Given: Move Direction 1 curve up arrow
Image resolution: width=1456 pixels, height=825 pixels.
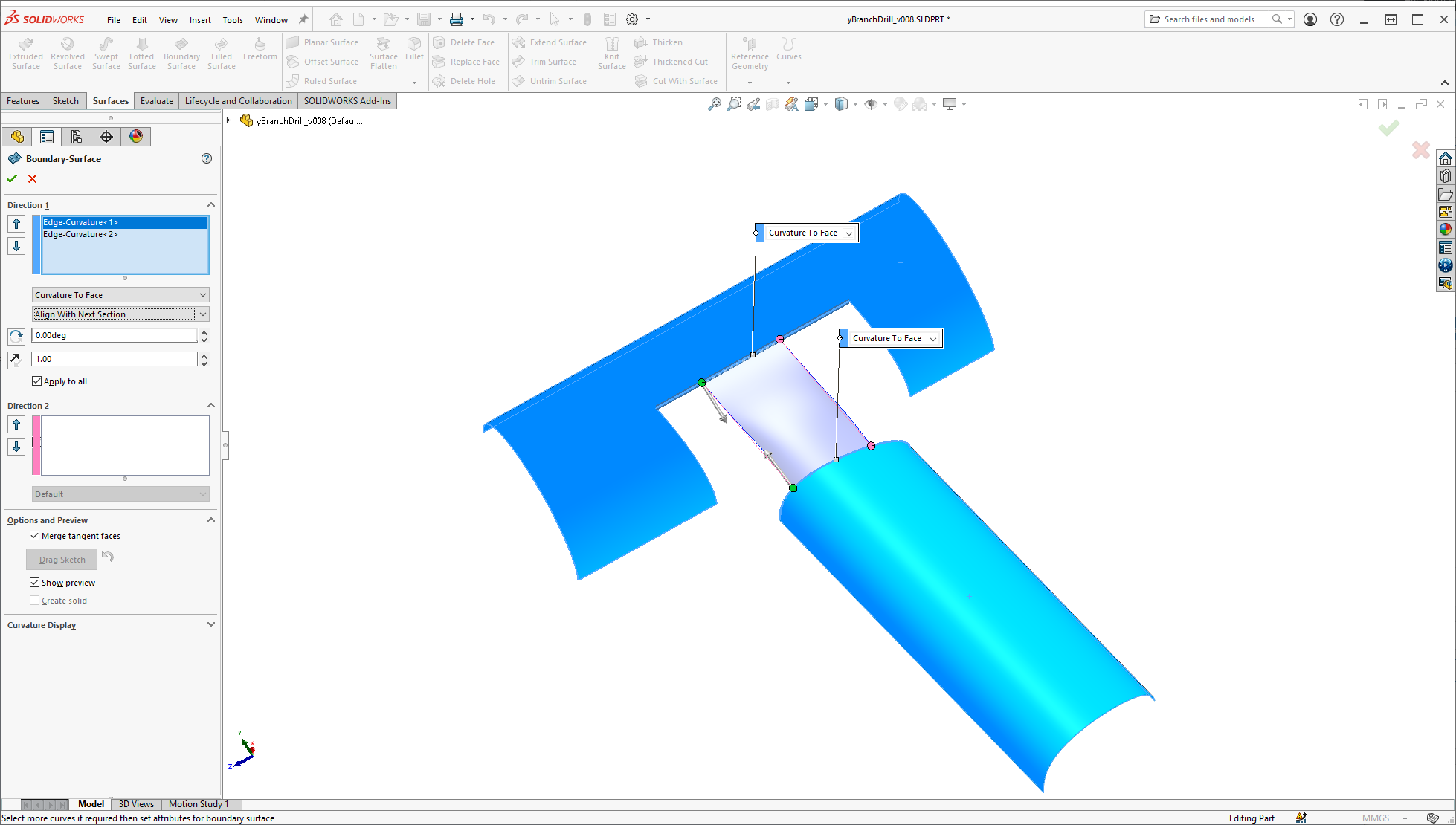Looking at the screenshot, I should 16,224.
